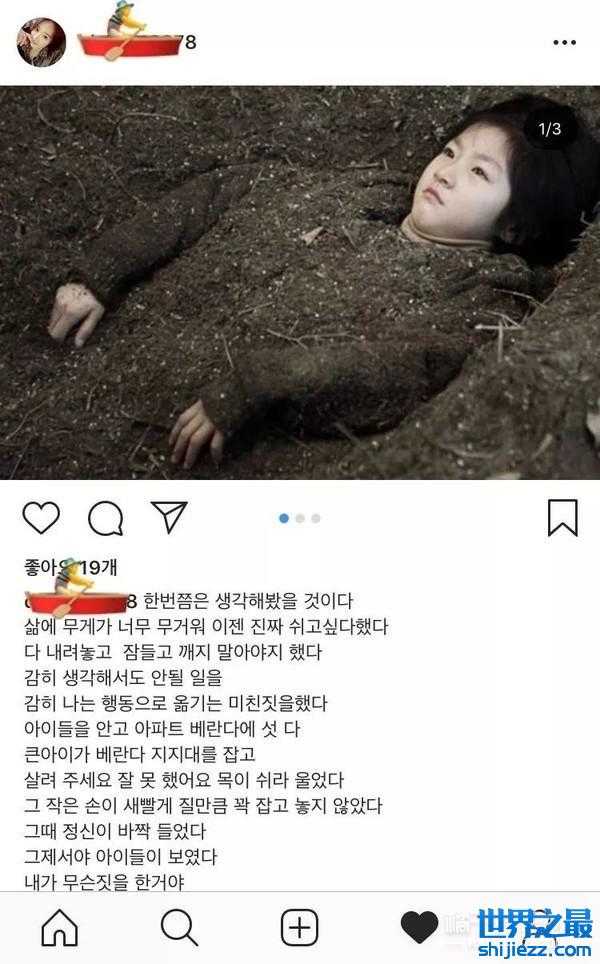
Task: Save post with bookmark icon
Action: [562, 518]
